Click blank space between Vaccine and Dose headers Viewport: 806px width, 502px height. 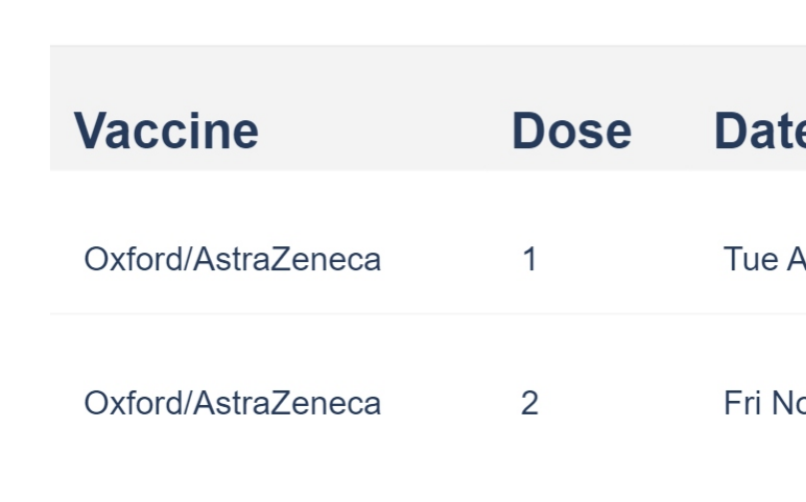(x=385, y=131)
